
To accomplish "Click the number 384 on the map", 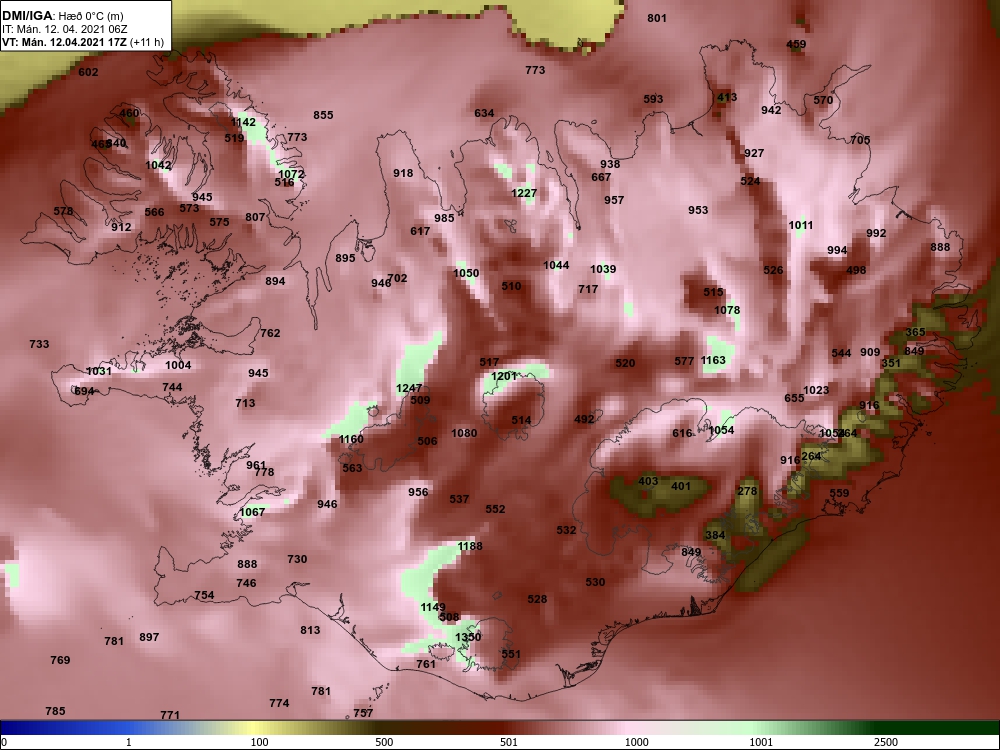I will click(x=715, y=536).
